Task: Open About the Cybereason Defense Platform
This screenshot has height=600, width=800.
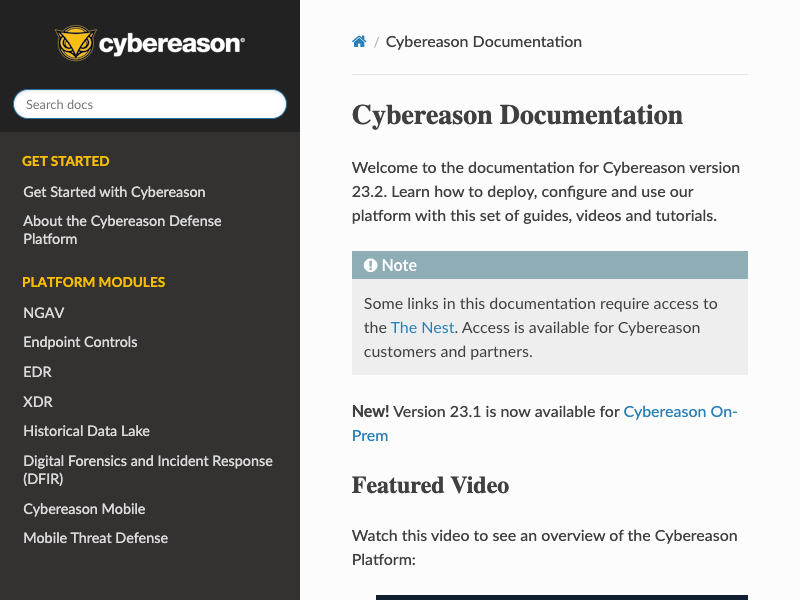Action: pyautogui.click(x=122, y=230)
